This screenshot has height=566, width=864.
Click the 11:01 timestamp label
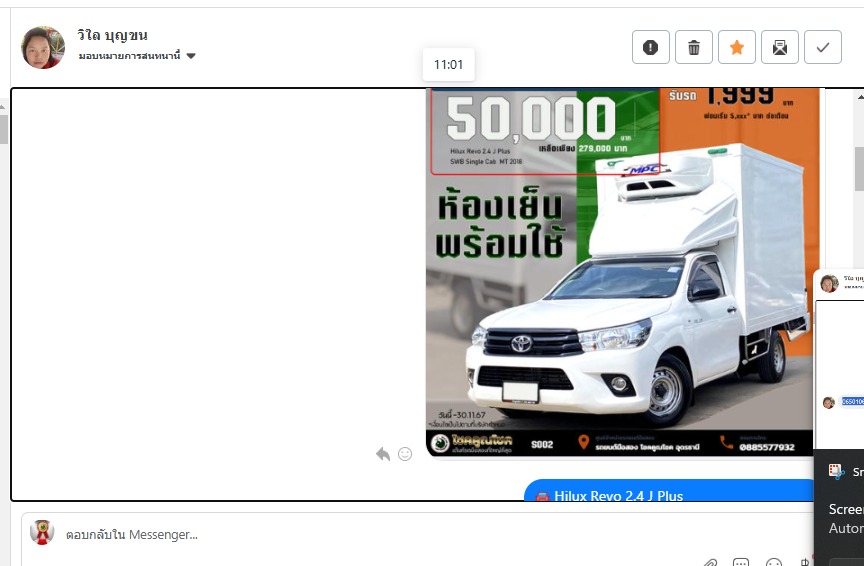click(x=449, y=64)
